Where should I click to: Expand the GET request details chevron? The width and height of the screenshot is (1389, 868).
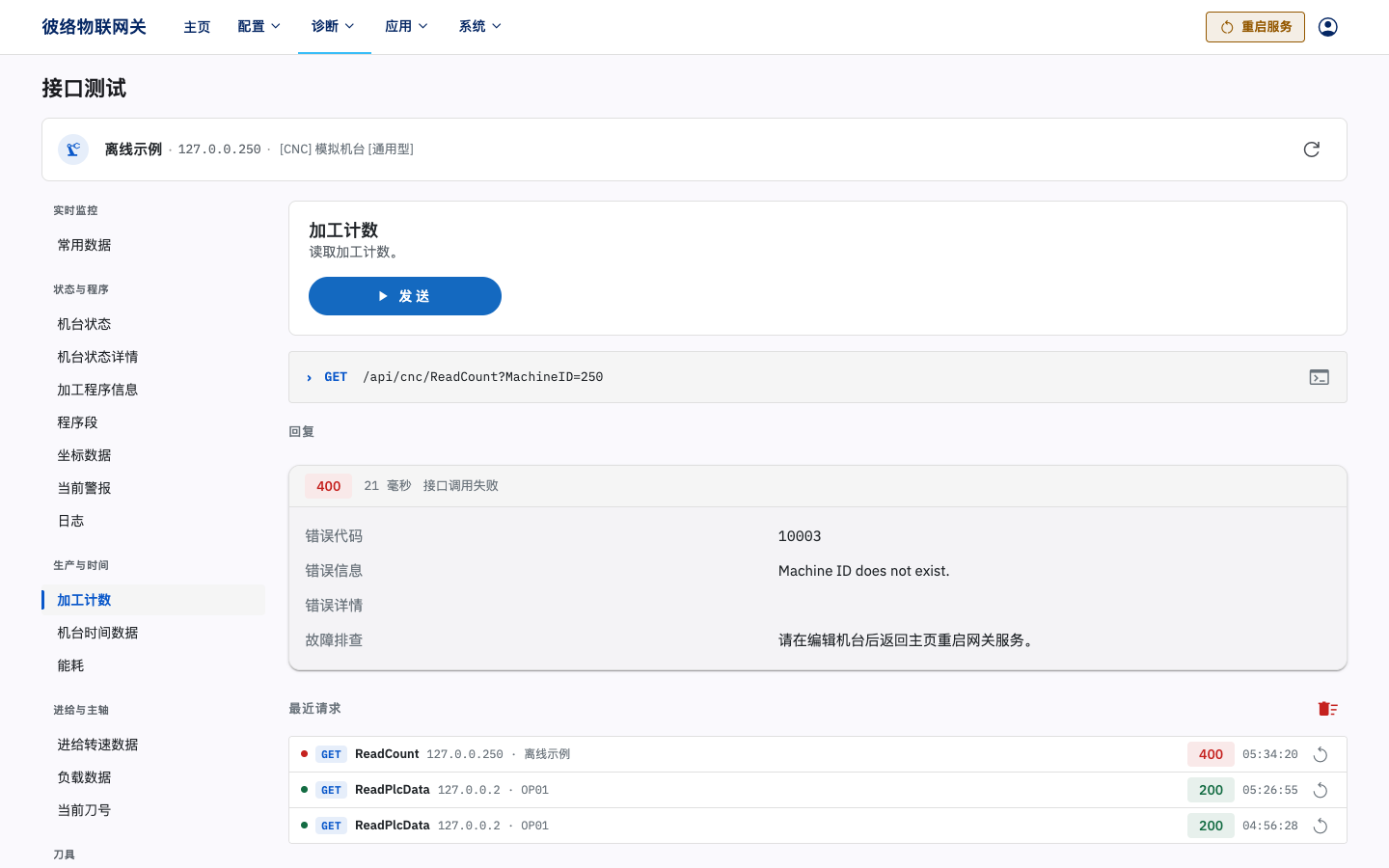309,378
